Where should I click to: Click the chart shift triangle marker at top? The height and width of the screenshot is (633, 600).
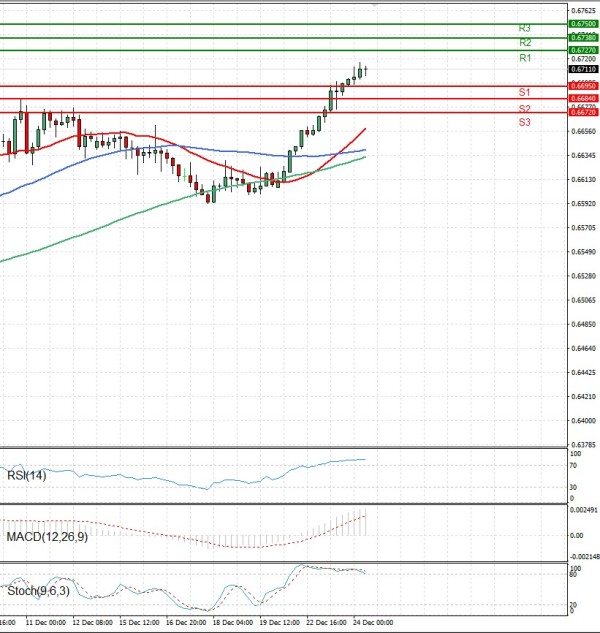[374, 4]
